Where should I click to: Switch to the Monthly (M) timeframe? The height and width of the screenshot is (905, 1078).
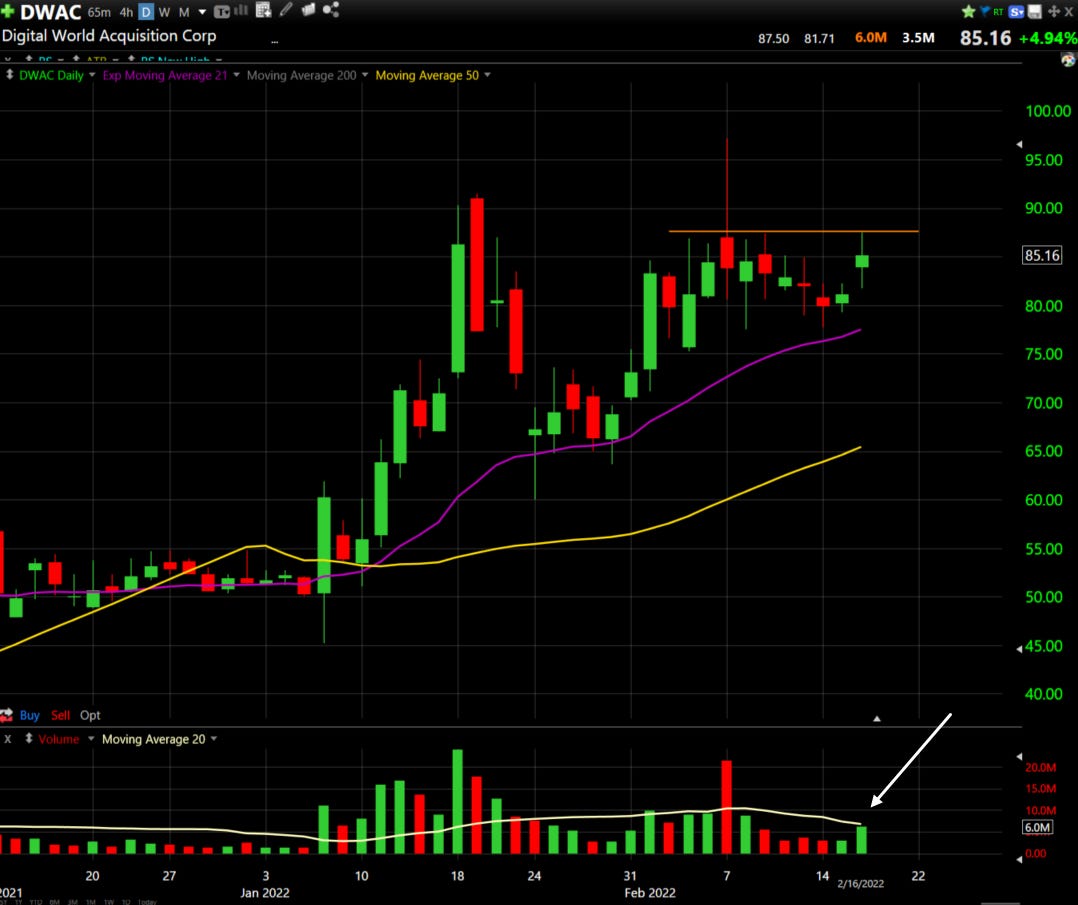(x=184, y=12)
